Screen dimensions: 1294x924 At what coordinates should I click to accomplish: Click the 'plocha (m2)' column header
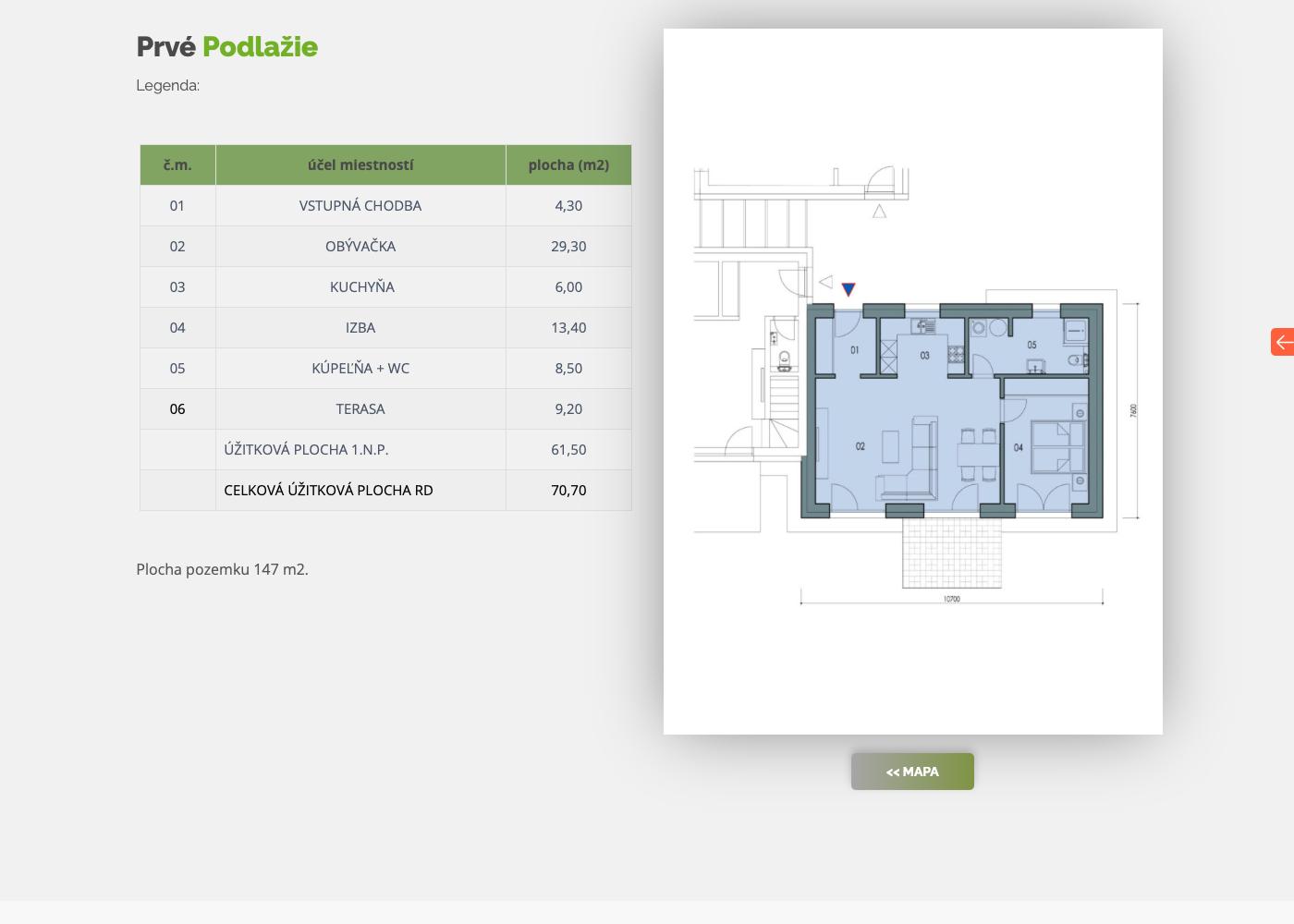tap(568, 165)
